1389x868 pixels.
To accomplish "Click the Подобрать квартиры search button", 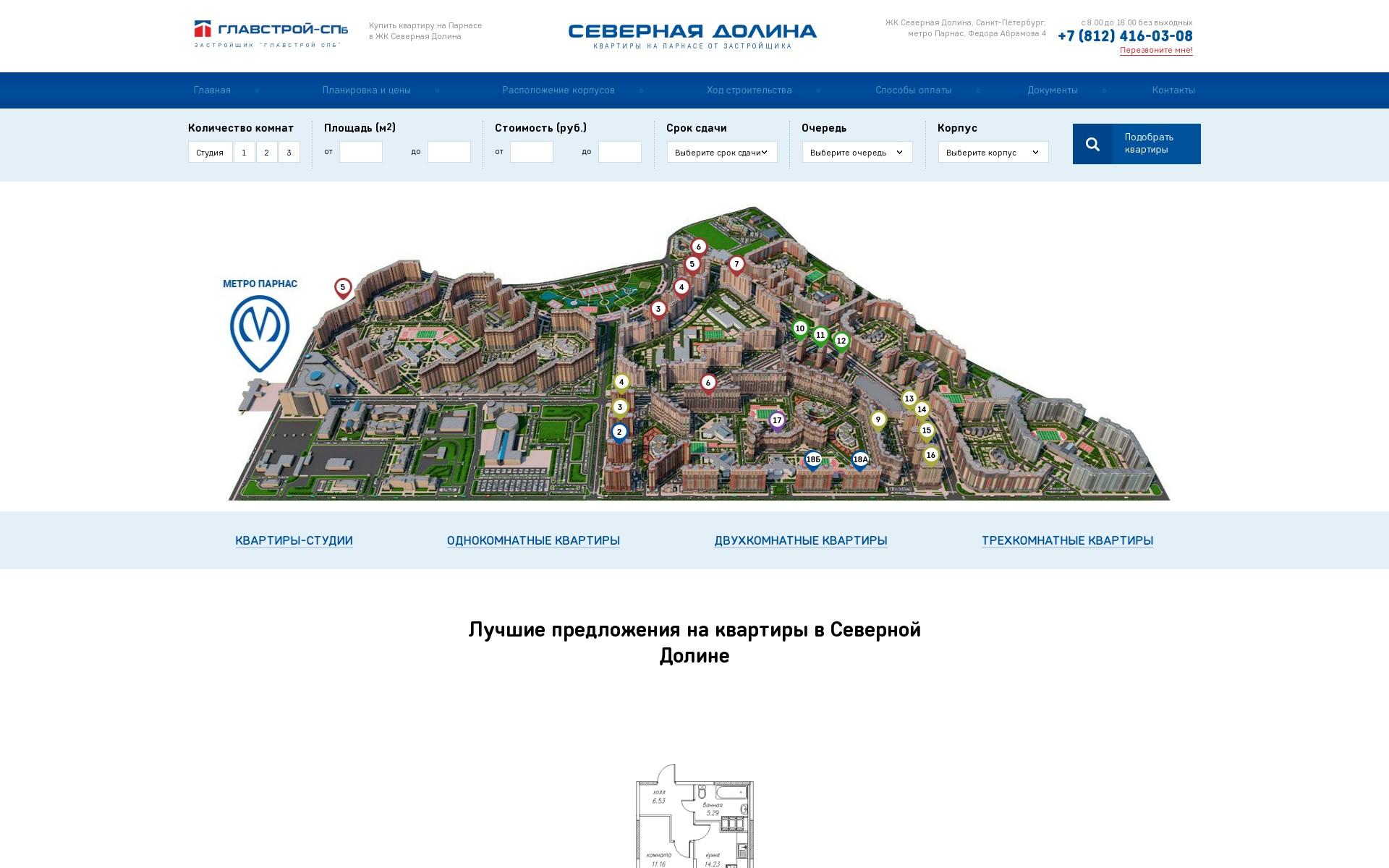I will pos(1137,144).
